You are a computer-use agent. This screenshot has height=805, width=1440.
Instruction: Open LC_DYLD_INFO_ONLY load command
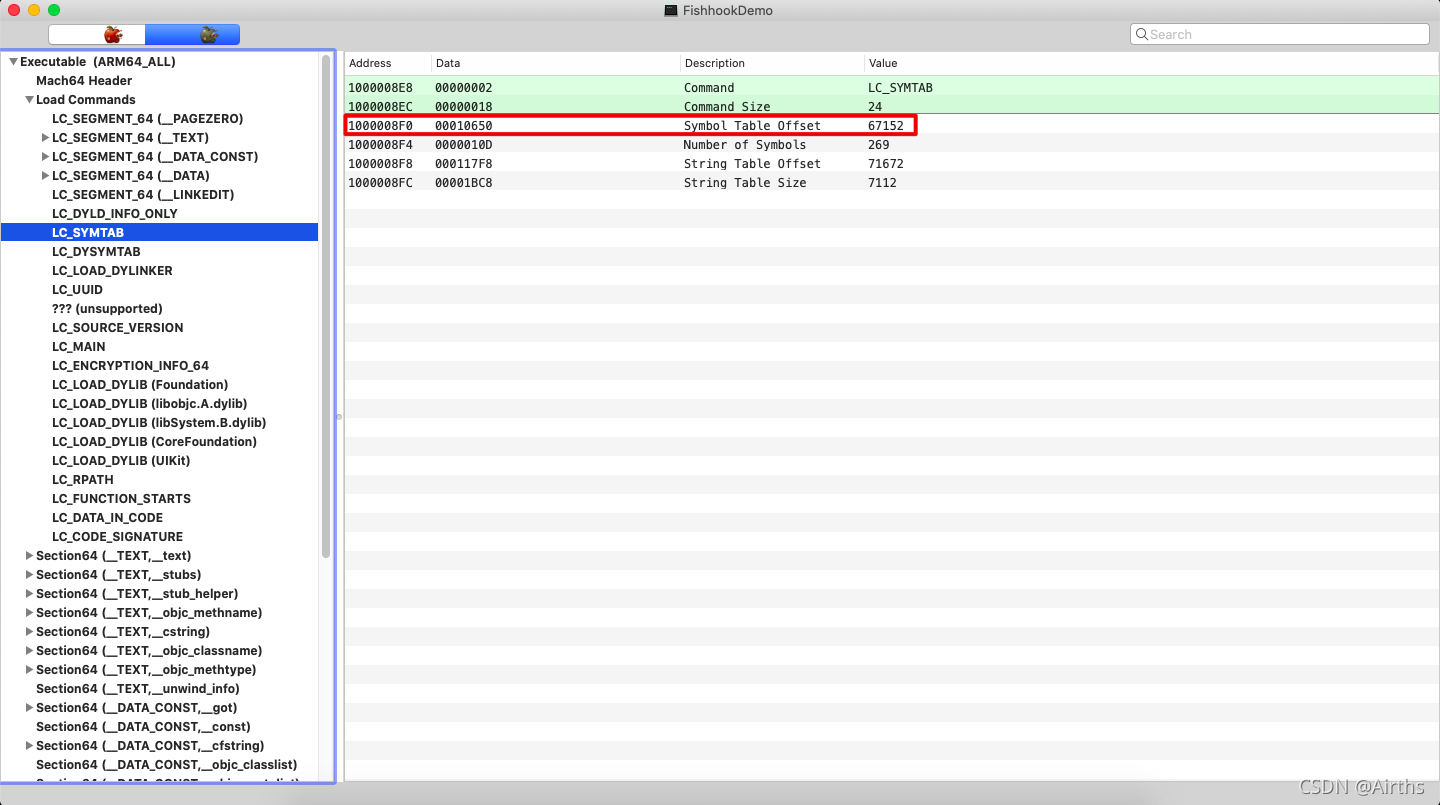115,214
